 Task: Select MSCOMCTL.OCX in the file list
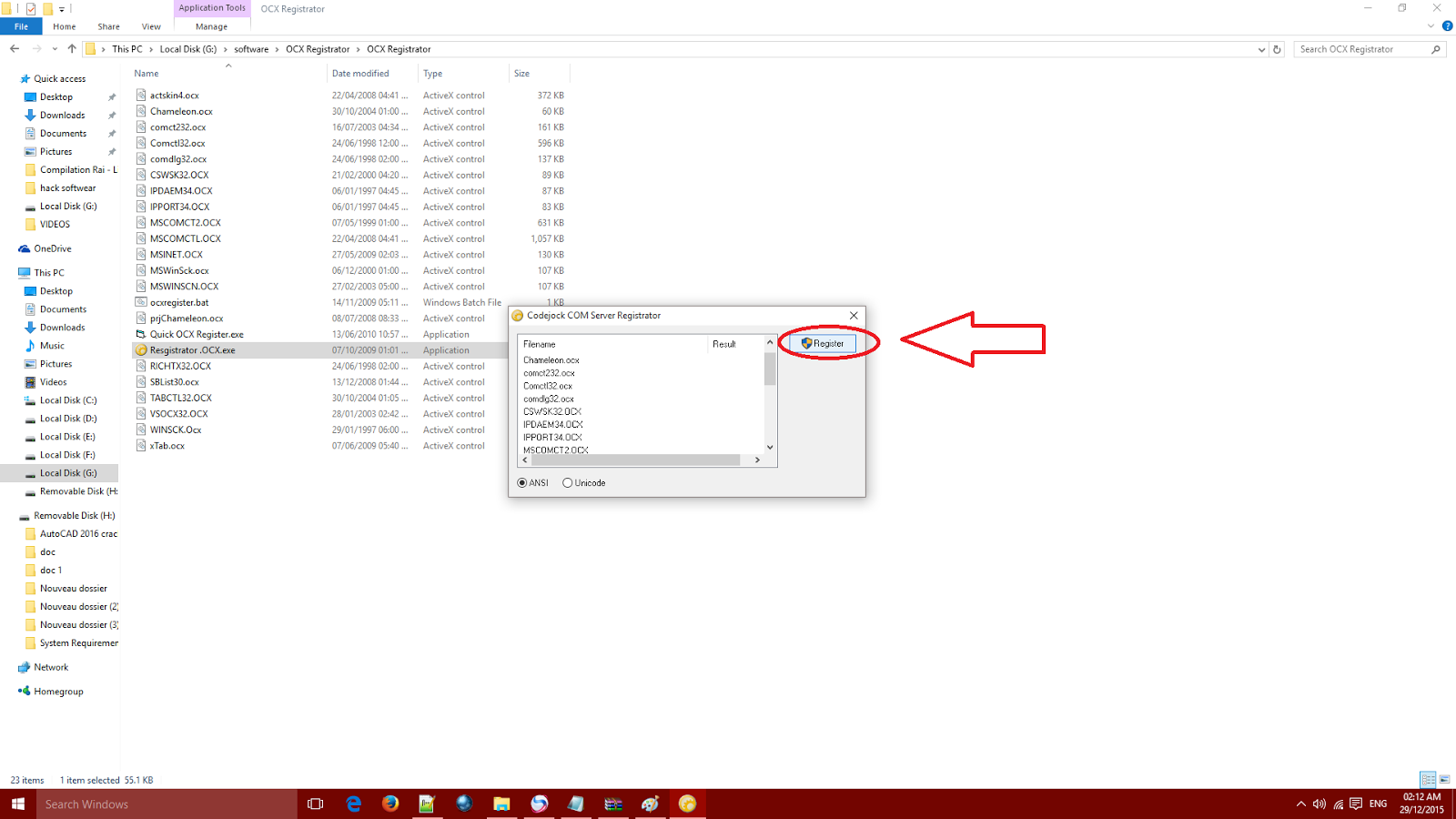(x=186, y=238)
